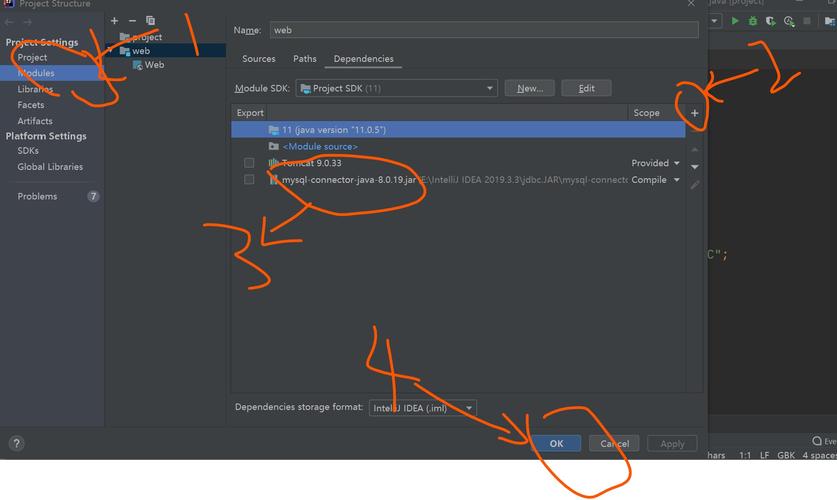Click the Scope column header
Screen dimensions: 837x500
pyautogui.click(x=646, y=113)
